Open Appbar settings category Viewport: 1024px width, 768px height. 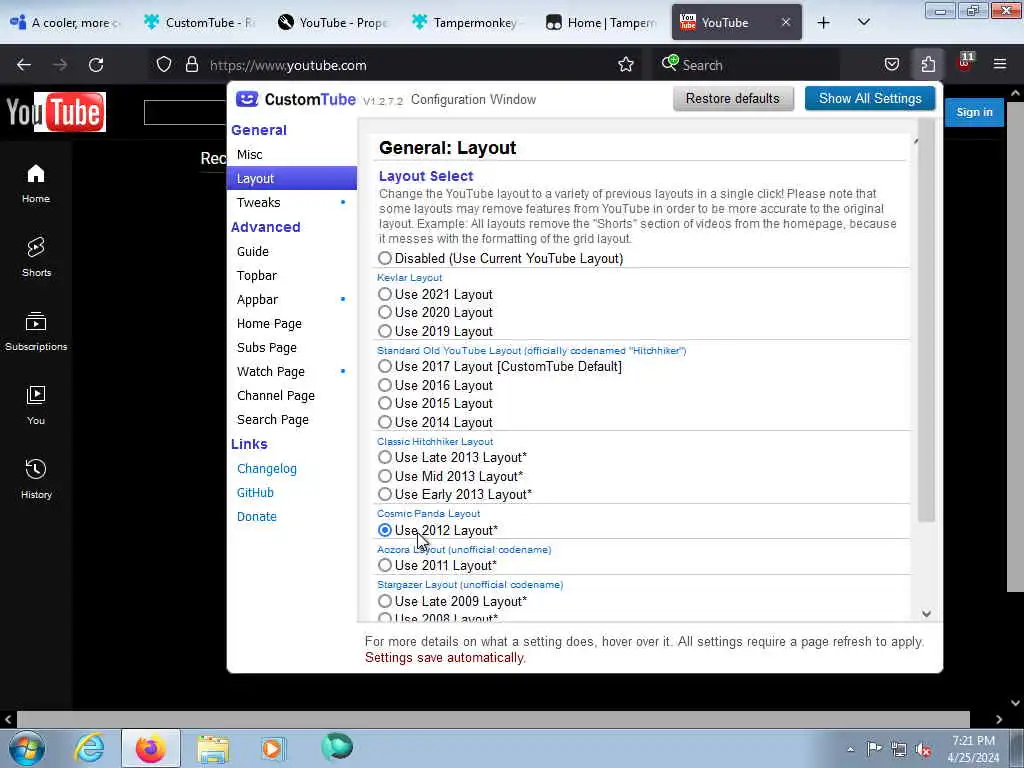coord(291,300)
